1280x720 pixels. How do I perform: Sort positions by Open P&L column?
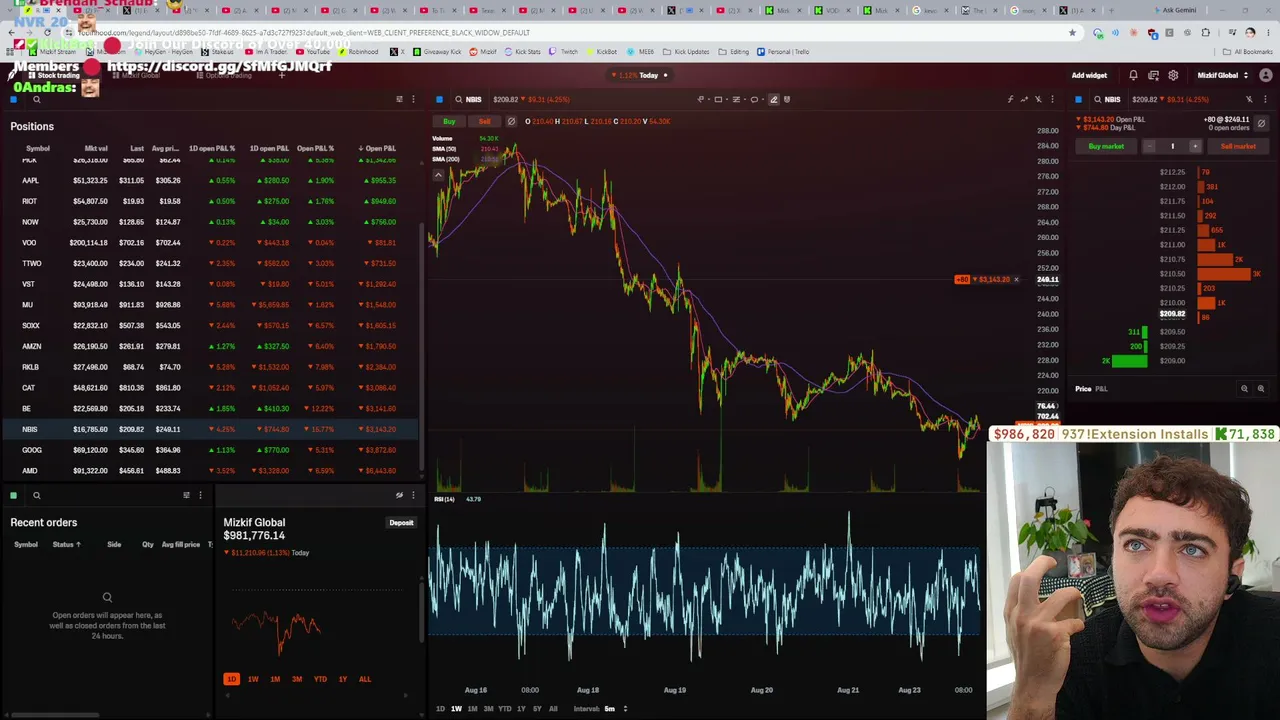pyautogui.click(x=376, y=148)
